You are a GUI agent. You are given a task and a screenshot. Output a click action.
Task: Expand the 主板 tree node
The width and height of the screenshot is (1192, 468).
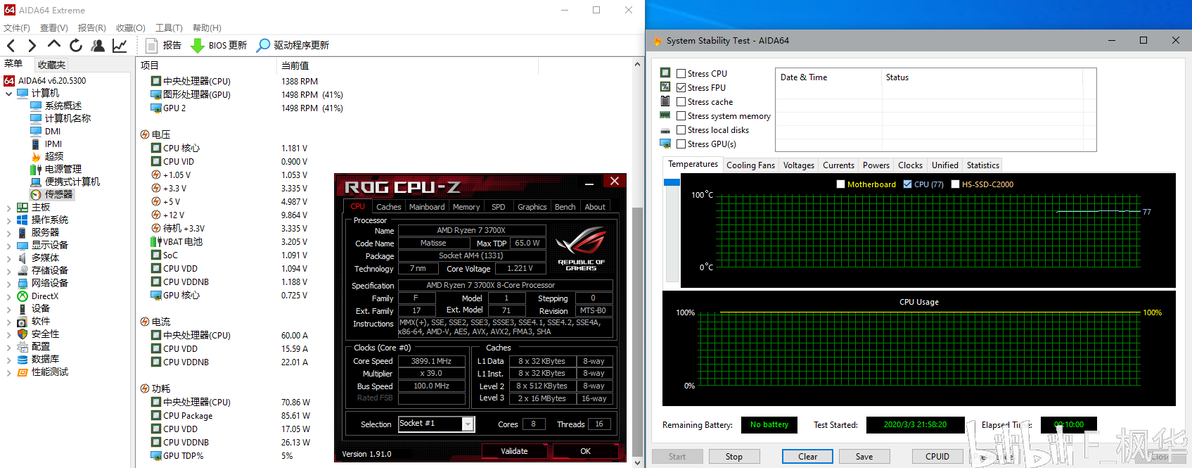pos(8,207)
